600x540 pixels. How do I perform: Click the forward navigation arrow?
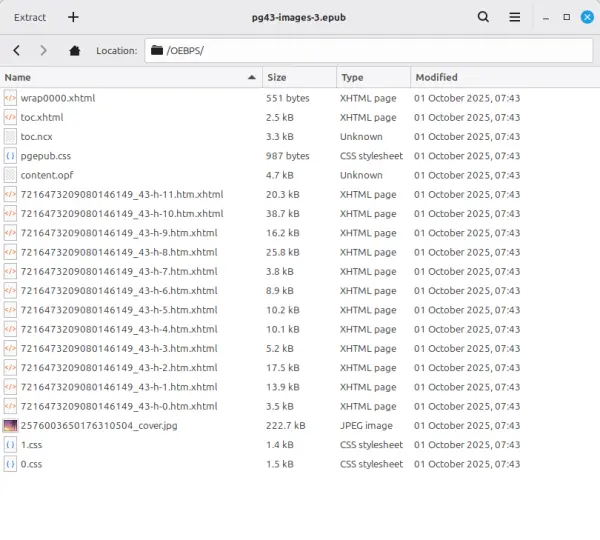pos(43,50)
